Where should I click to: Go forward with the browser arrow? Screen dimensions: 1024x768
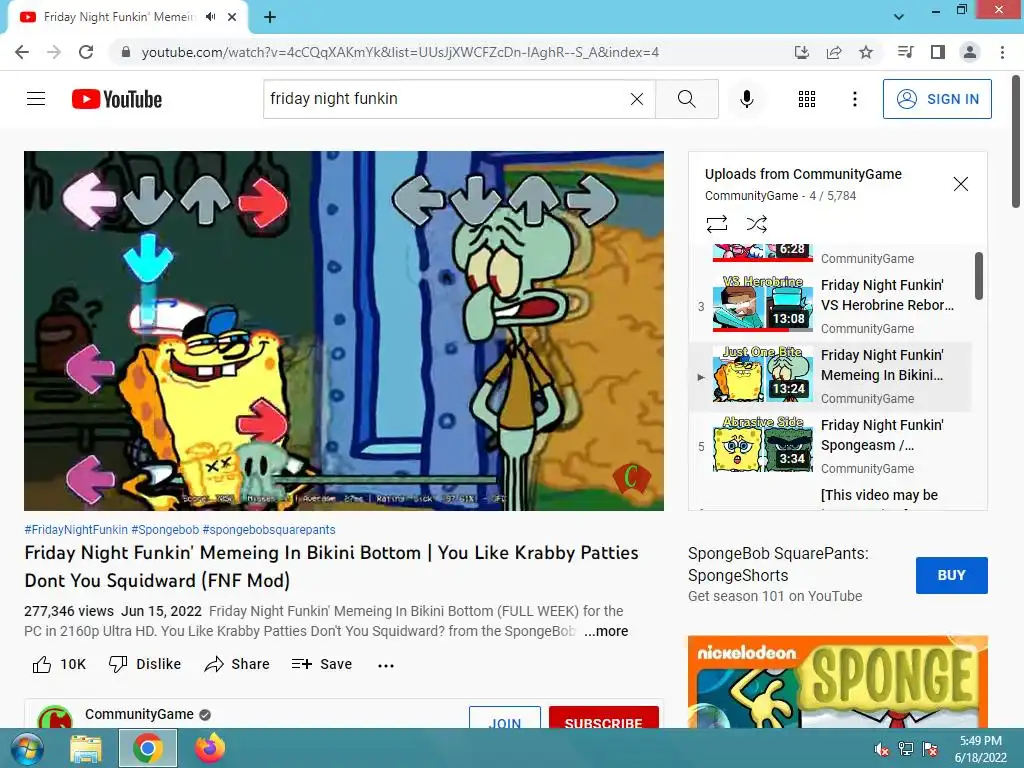54,52
